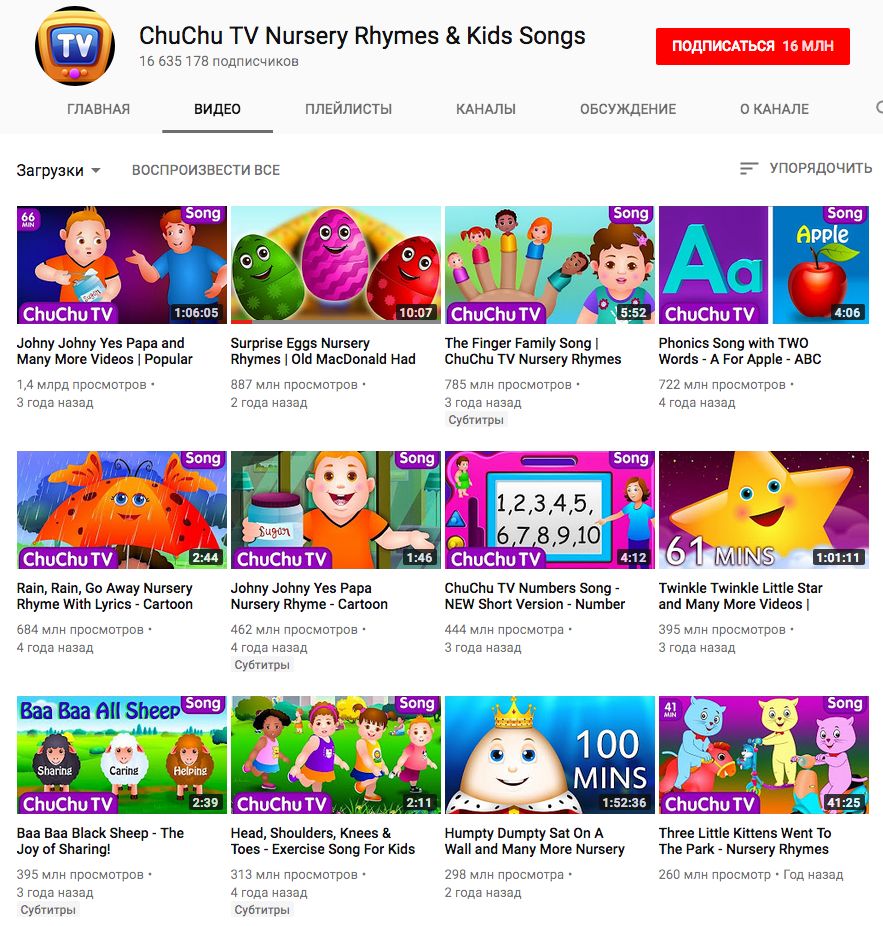Open the Humpty Dumpty 100 MINS thumbnail
The height and width of the screenshot is (926, 883).
[x=549, y=755]
